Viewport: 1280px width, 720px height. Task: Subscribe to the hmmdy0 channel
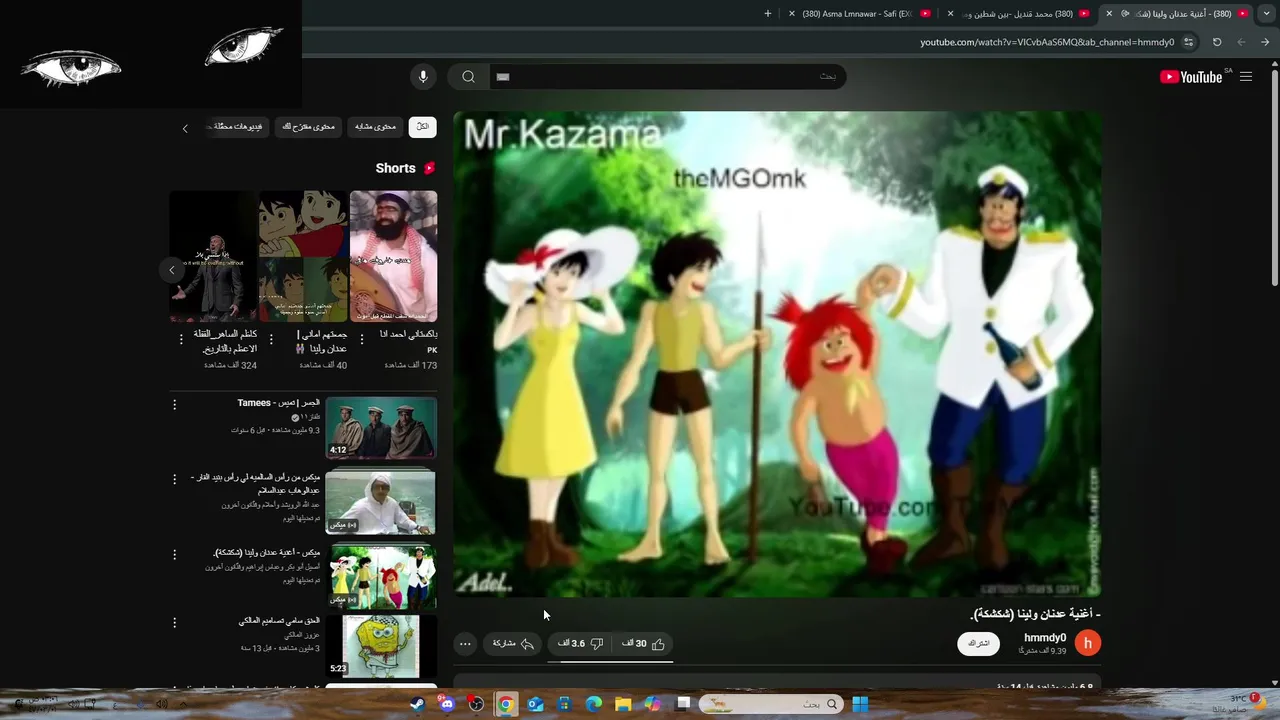pyautogui.click(x=978, y=644)
